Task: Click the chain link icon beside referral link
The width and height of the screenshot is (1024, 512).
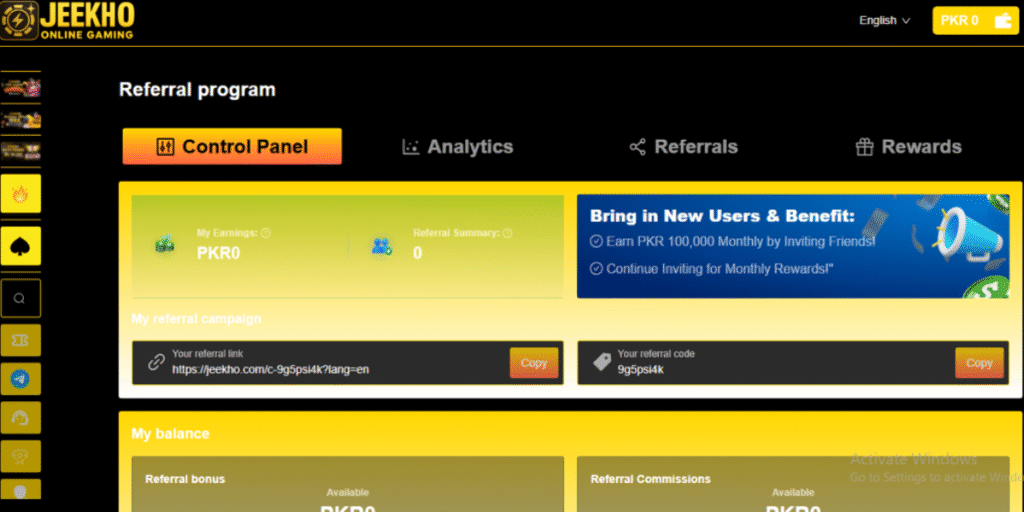Action: pyautogui.click(x=156, y=362)
